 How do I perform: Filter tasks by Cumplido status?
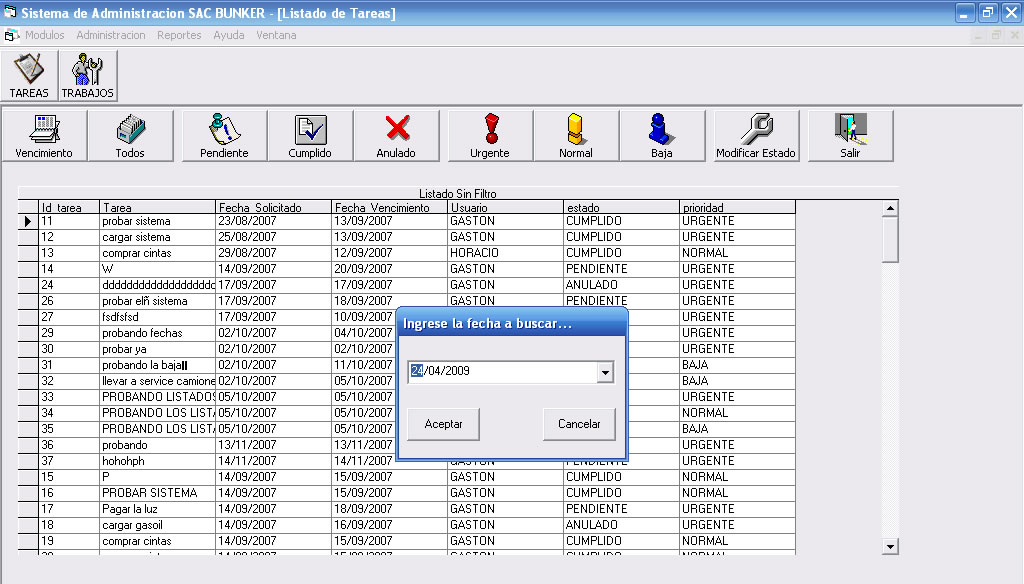[310, 136]
